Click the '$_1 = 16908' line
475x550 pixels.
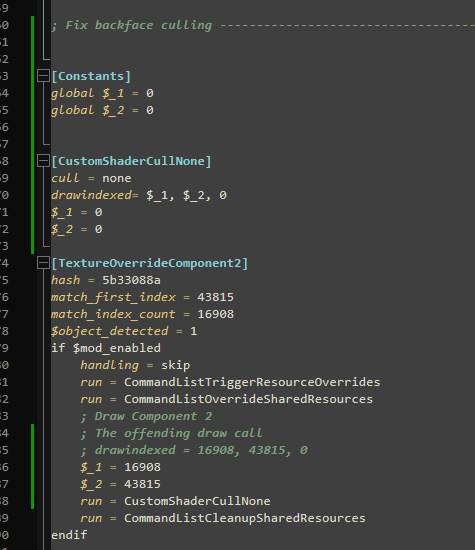point(121,467)
